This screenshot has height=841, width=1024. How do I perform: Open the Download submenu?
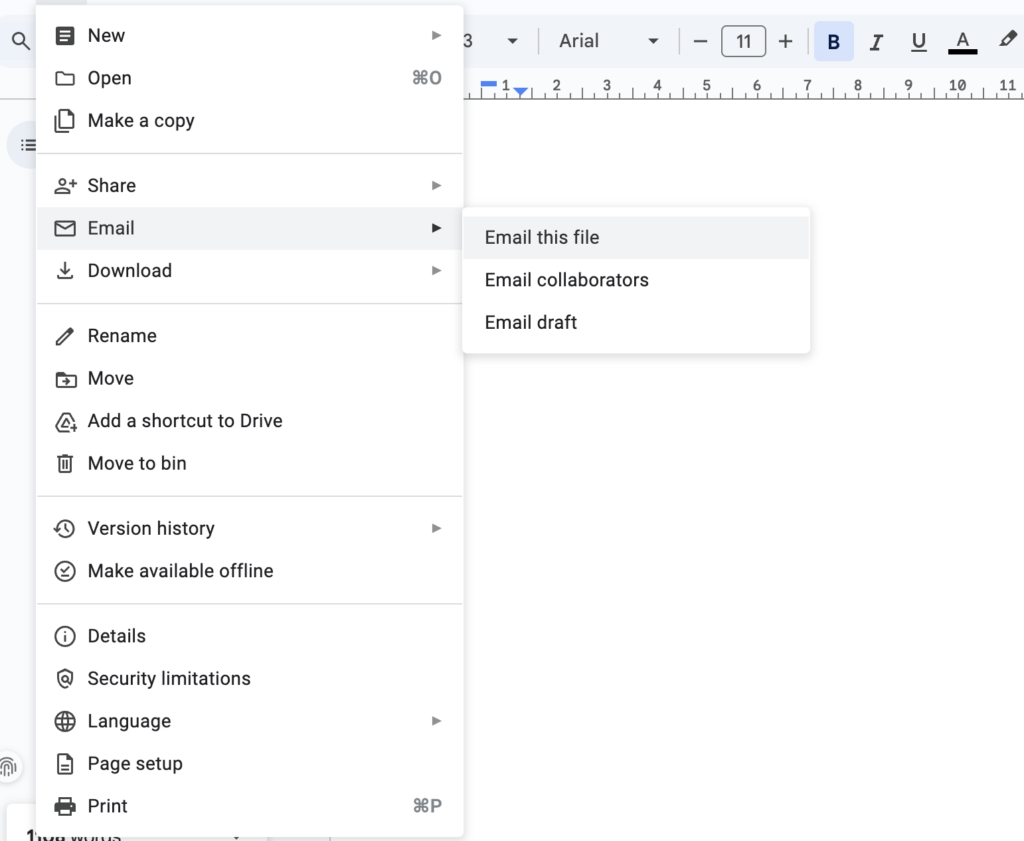click(x=249, y=270)
